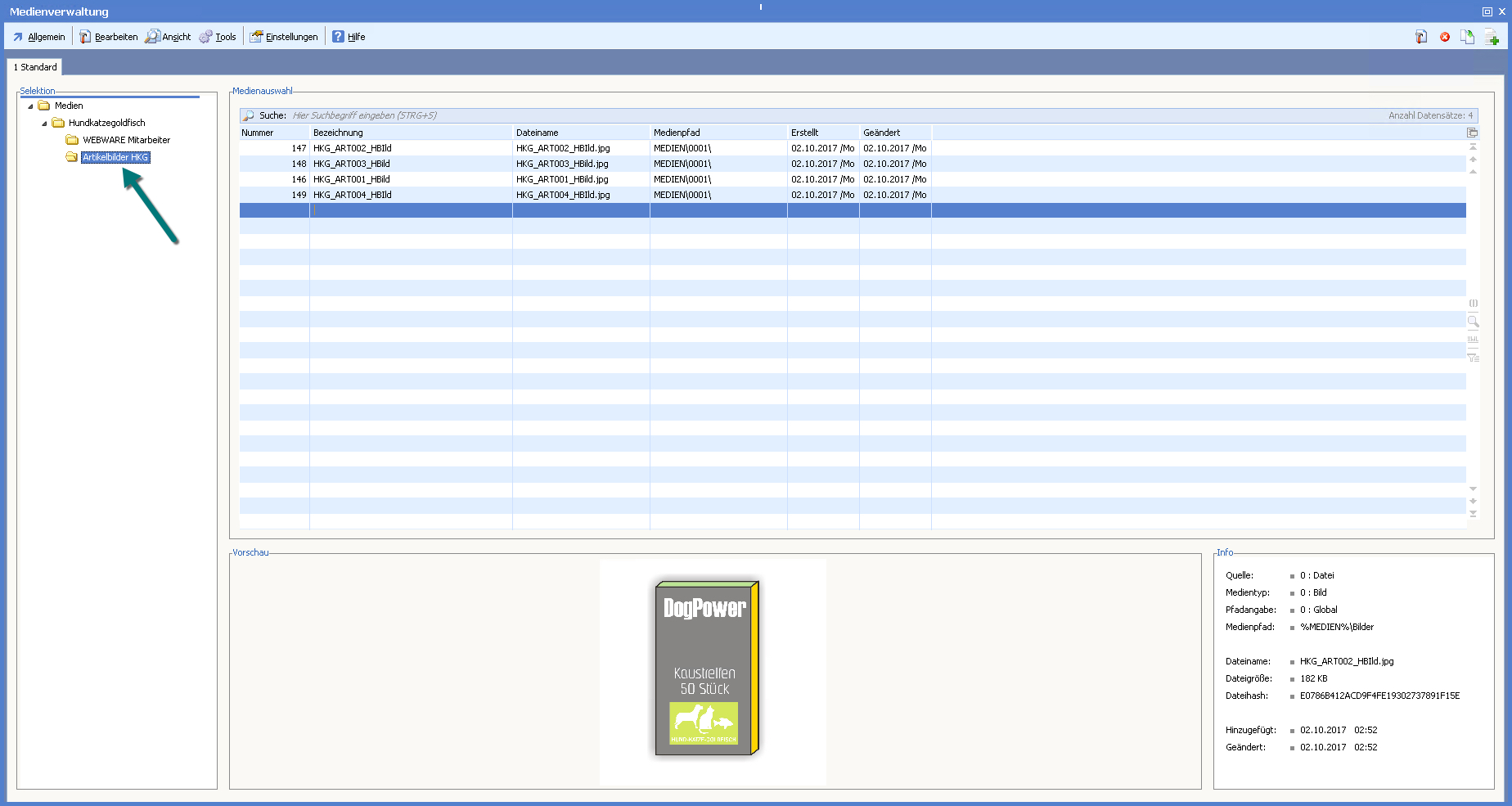Open the table column layout icon

[1472, 133]
